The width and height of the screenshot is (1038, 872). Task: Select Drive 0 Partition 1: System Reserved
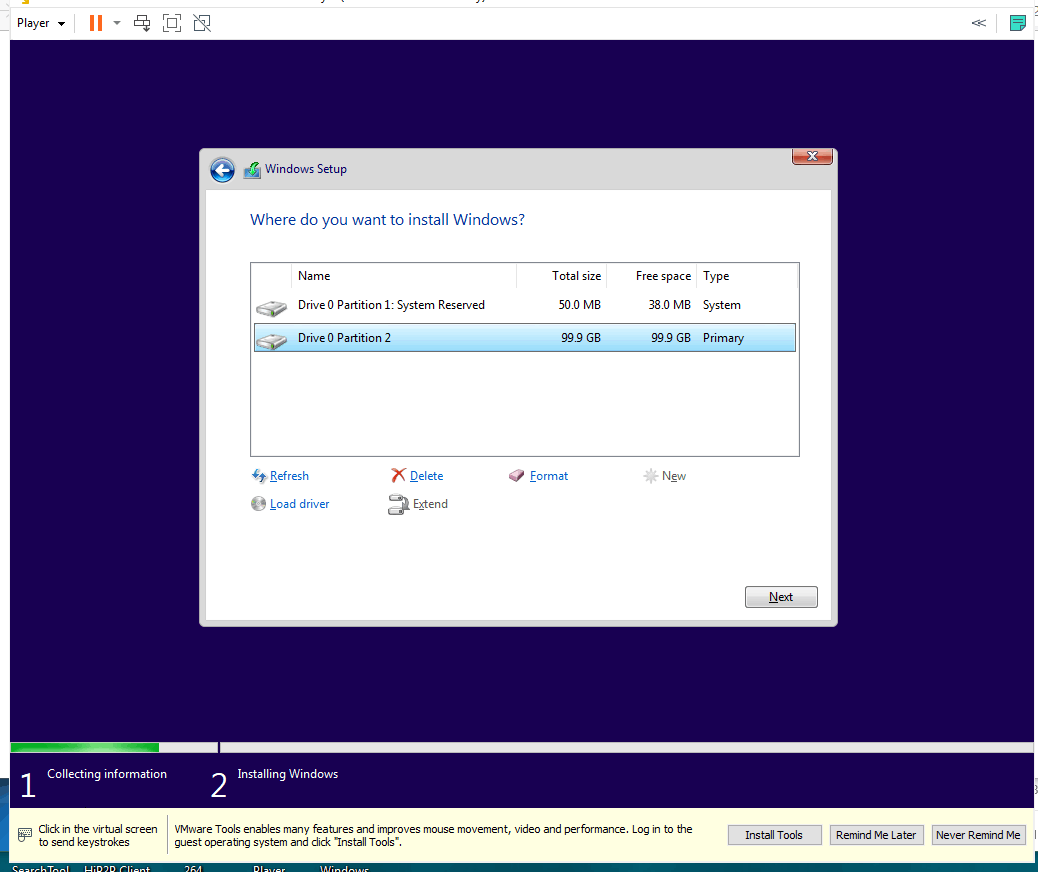pyautogui.click(x=525, y=305)
